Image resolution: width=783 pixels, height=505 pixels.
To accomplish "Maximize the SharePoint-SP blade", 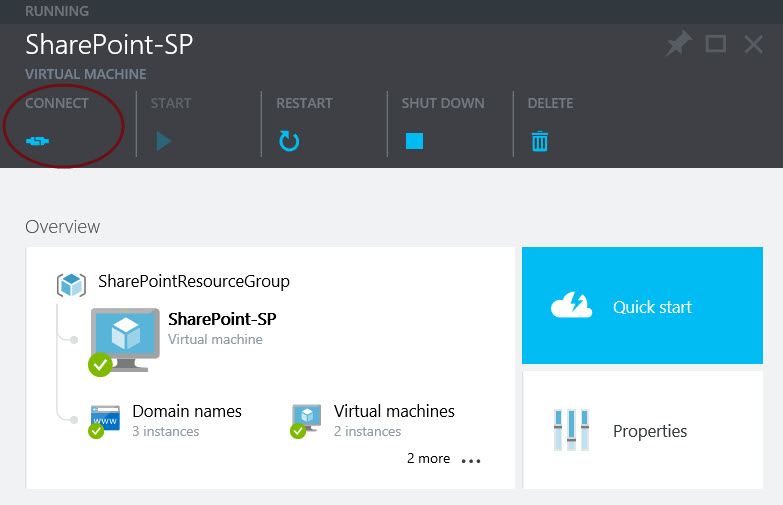I will tap(716, 44).
